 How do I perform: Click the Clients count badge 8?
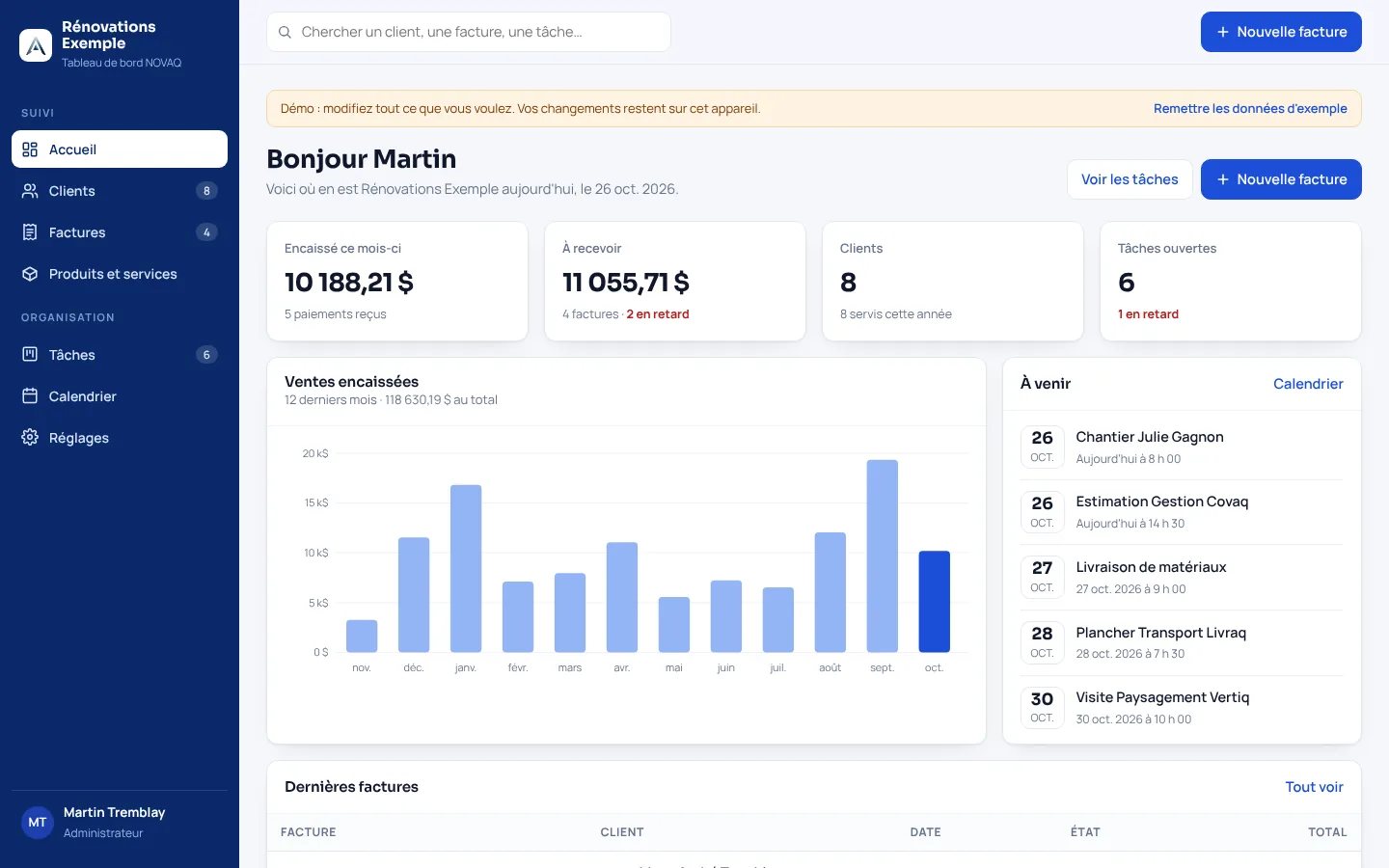coord(206,191)
